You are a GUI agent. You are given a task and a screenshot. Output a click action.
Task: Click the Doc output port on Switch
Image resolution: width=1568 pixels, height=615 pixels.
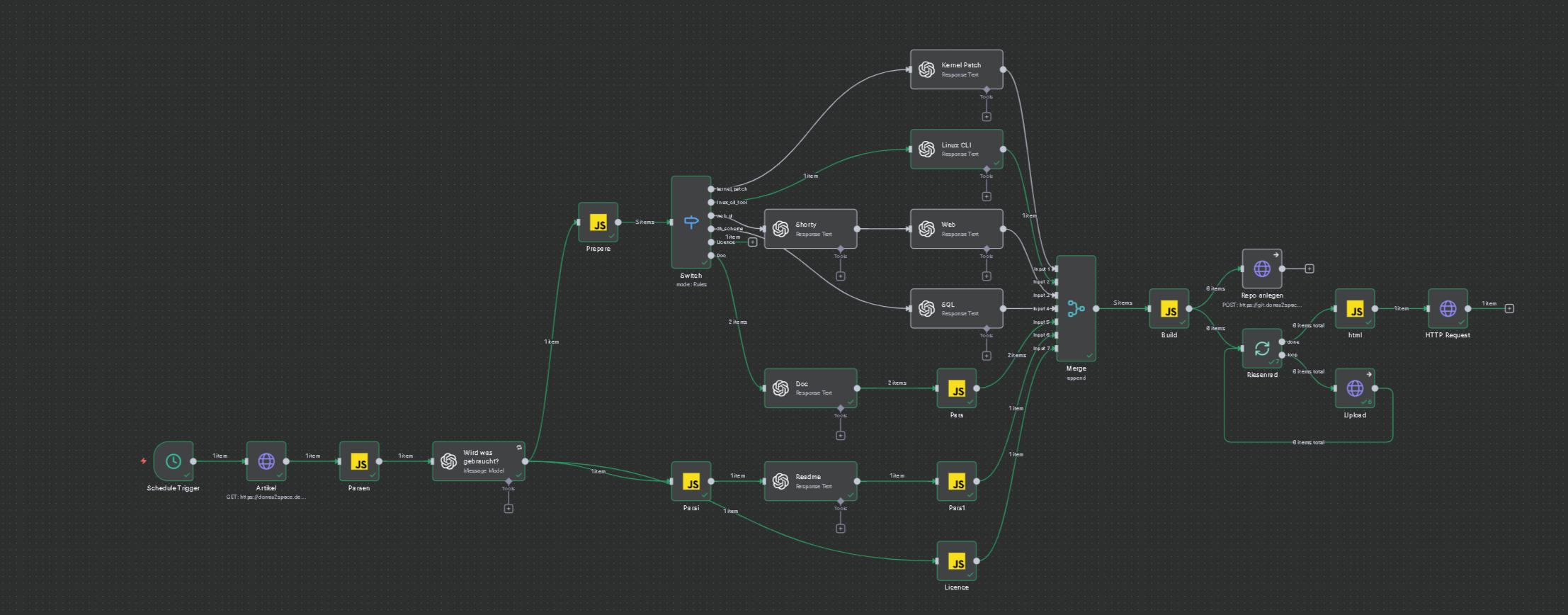[711, 256]
